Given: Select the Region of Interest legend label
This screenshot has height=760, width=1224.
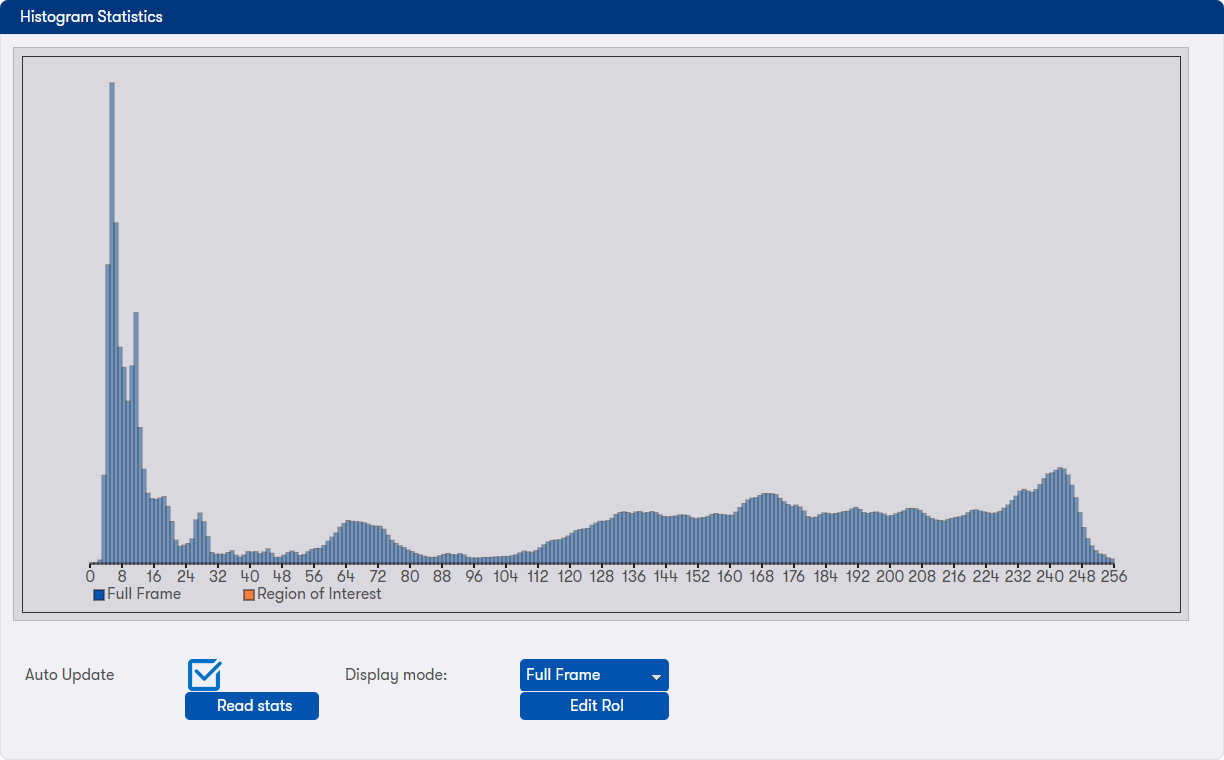Looking at the screenshot, I should pyautogui.click(x=319, y=594).
